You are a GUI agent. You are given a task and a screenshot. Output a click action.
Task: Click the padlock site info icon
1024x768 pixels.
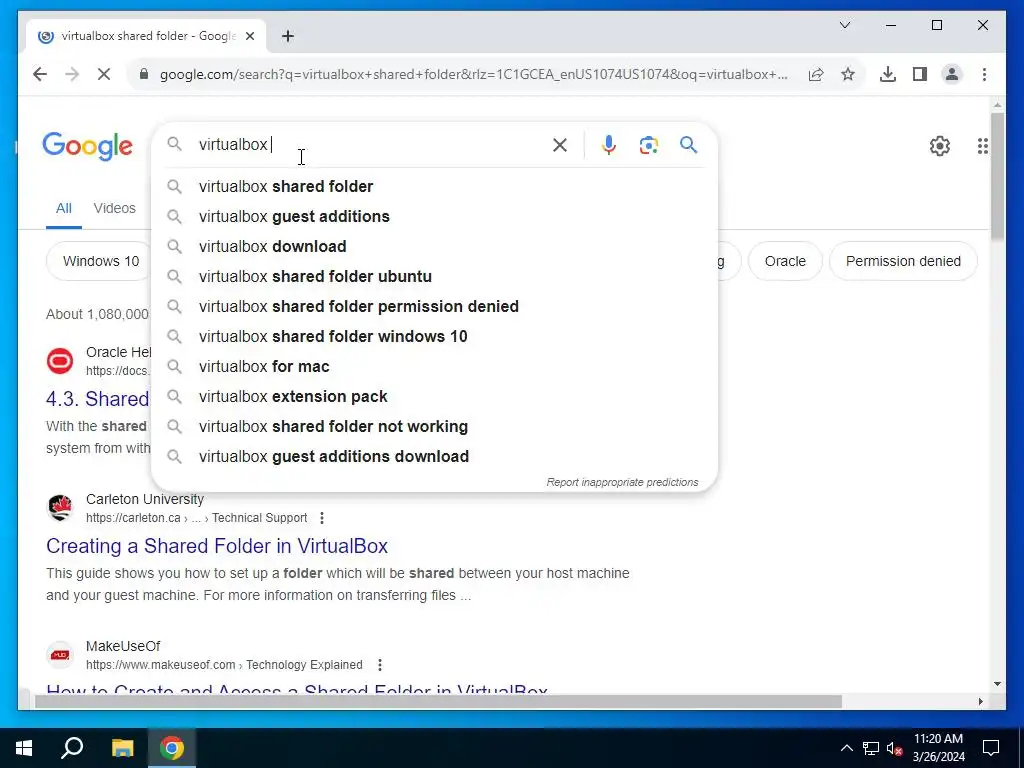click(144, 74)
